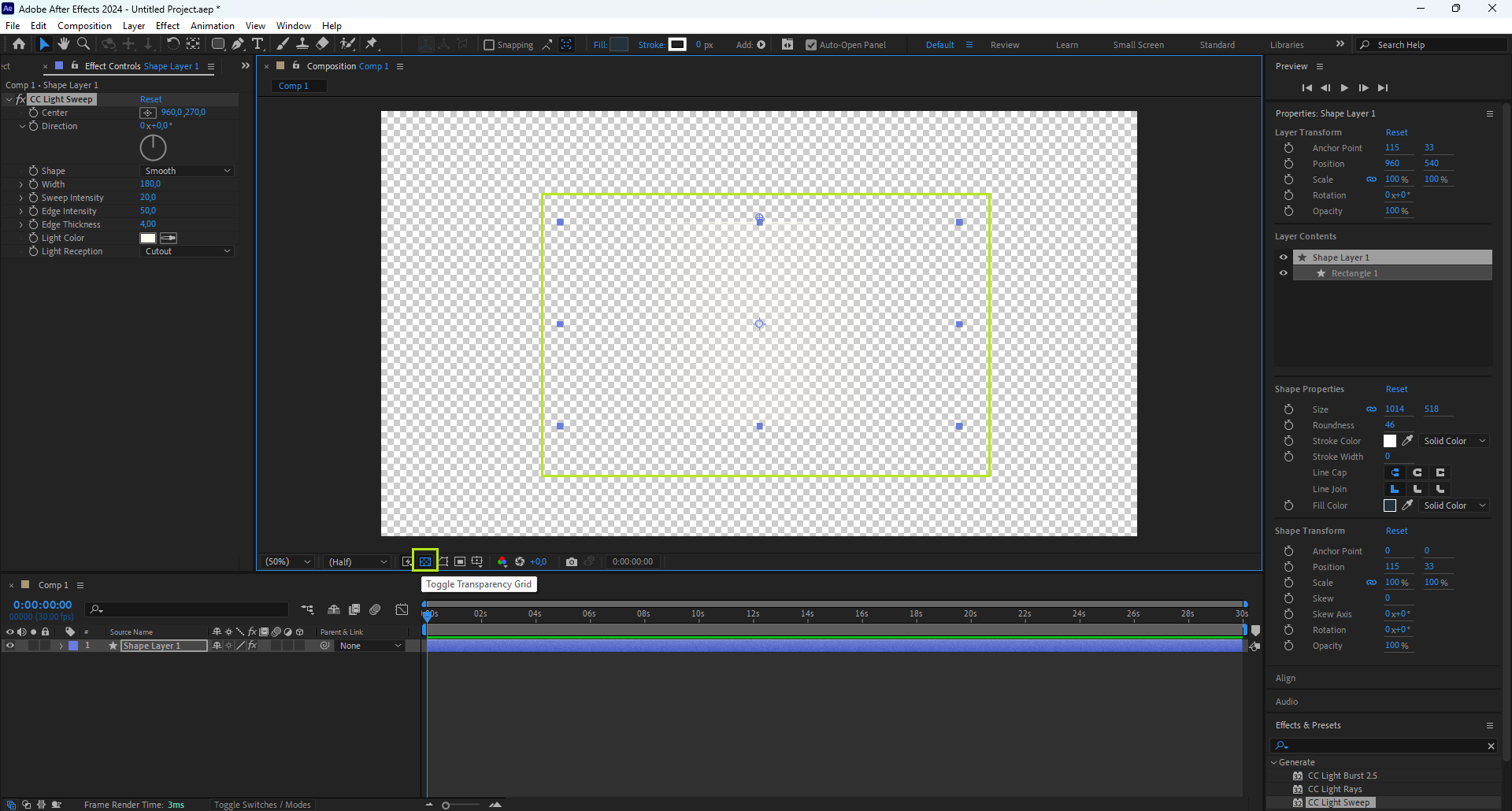The image size is (1512, 811).
Task: Reset the CC Light Sweep effect
Action: point(150,99)
